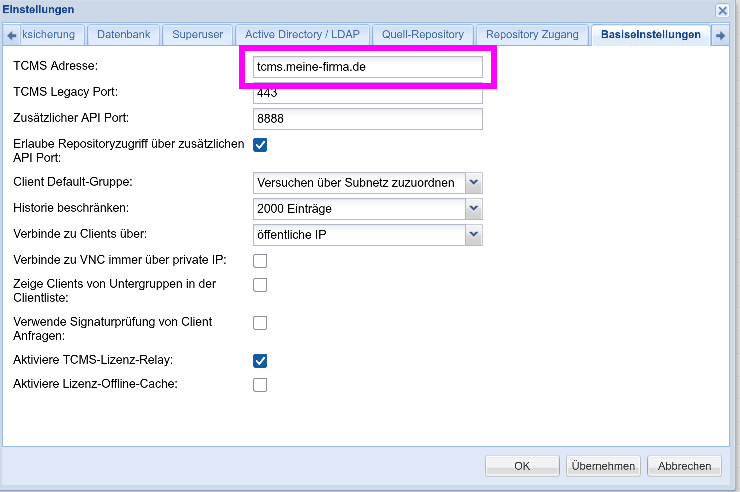Switch to the Superuser tab
Viewport: 740px width, 492px height.
tap(197, 34)
